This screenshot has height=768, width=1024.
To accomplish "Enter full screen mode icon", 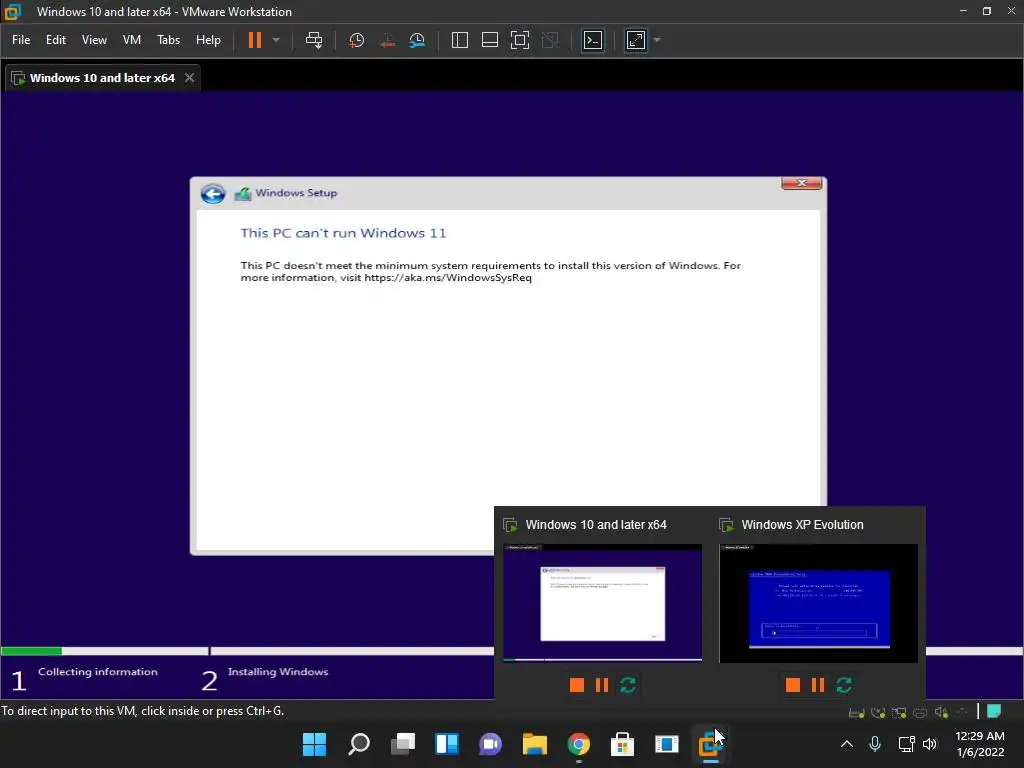I will 520,40.
